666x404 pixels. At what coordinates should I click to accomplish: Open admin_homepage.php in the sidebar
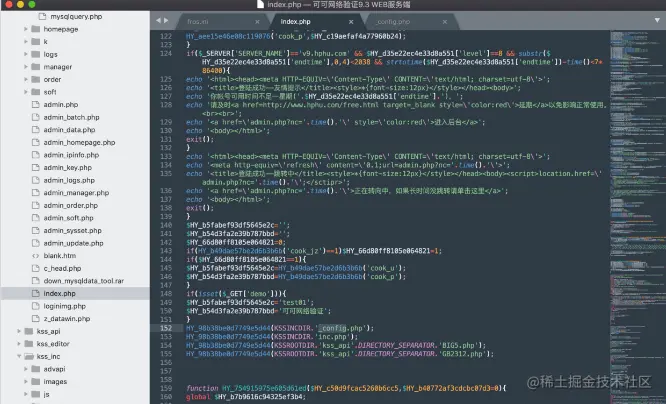click(79, 142)
